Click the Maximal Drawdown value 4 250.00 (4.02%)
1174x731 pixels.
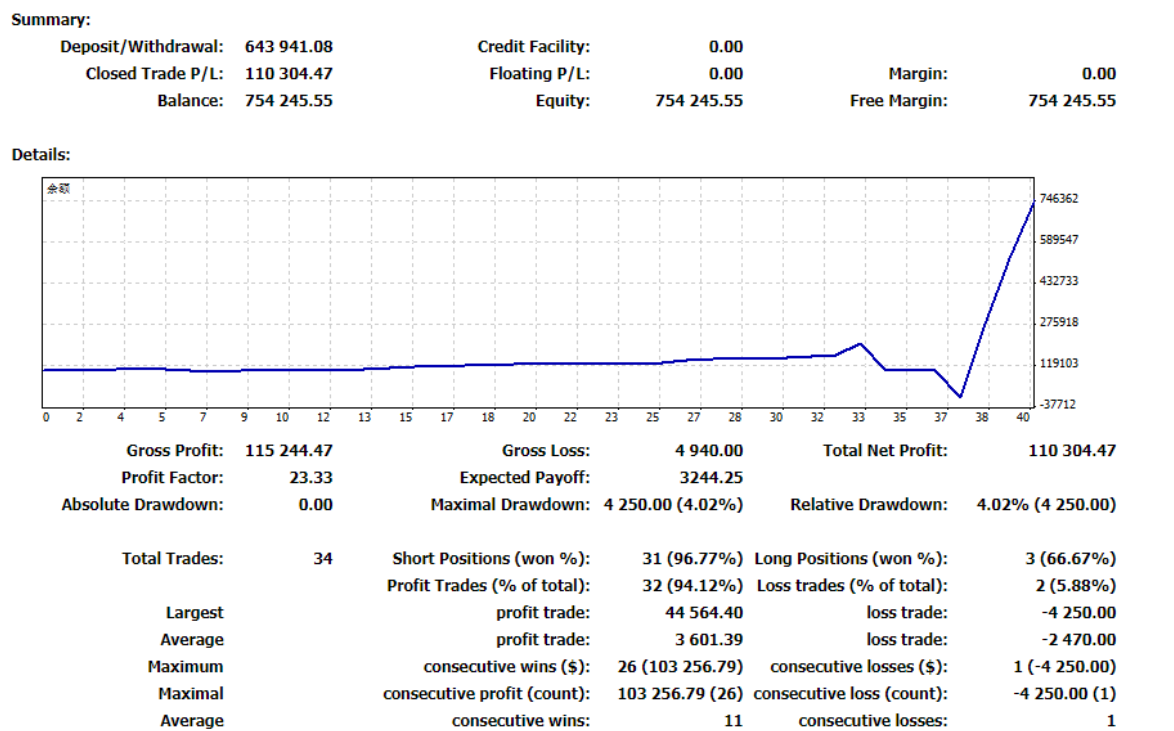click(x=673, y=505)
